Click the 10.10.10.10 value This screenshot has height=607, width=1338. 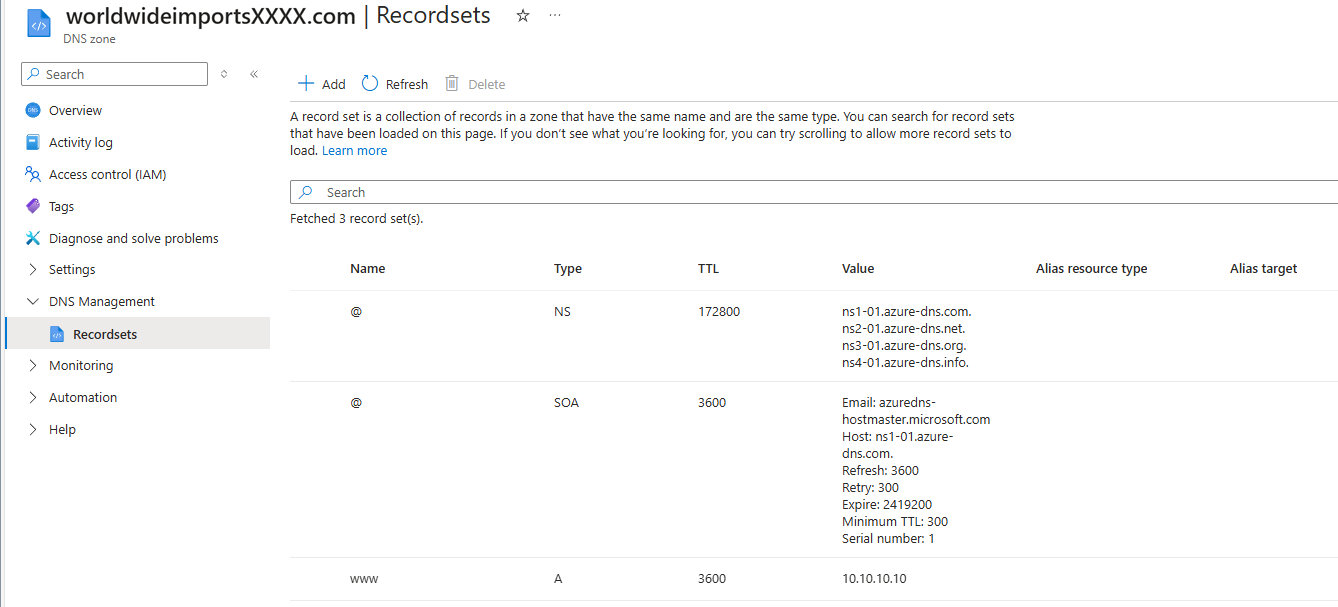[874, 579]
